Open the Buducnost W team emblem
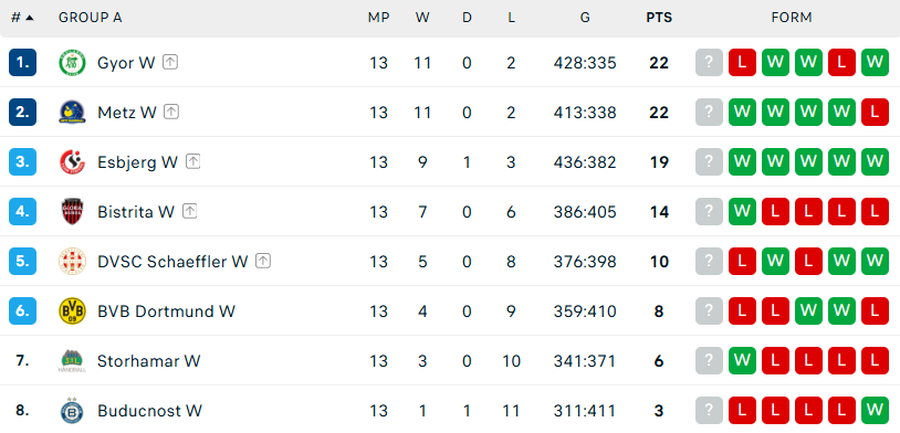The height and width of the screenshot is (433, 900). pyautogui.click(x=73, y=410)
